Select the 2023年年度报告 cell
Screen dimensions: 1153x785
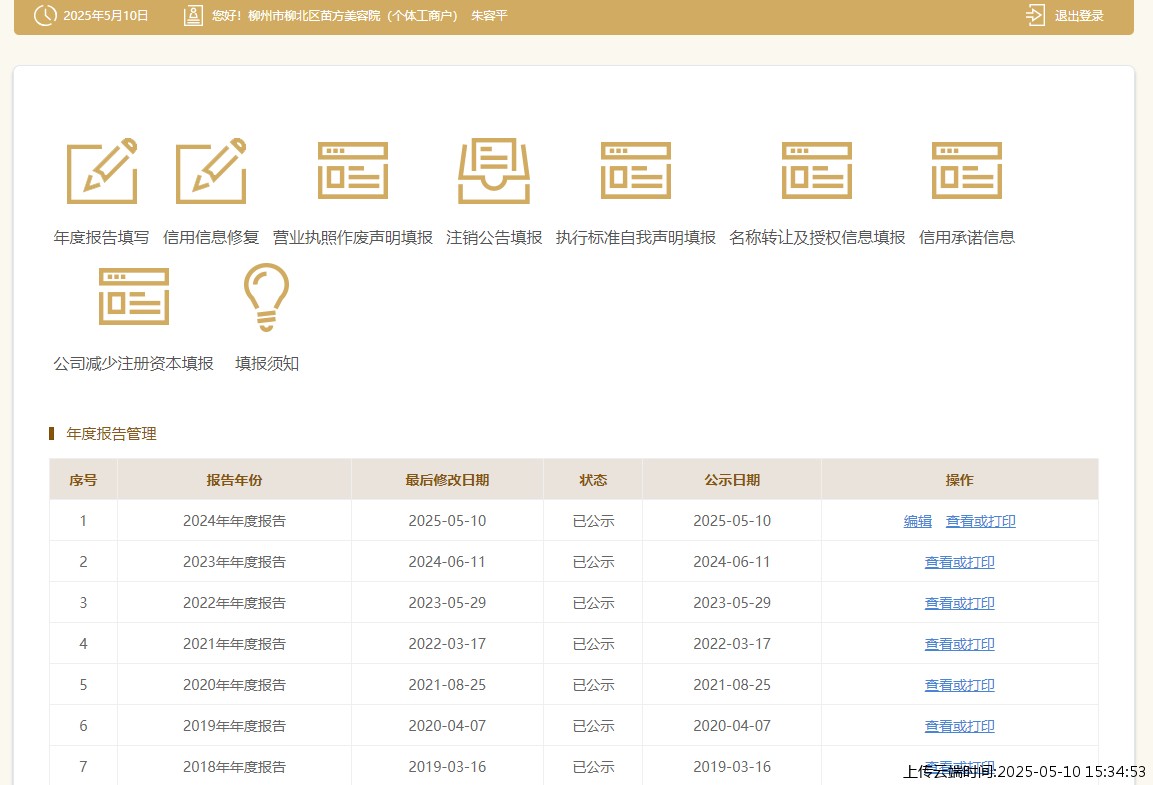(235, 562)
